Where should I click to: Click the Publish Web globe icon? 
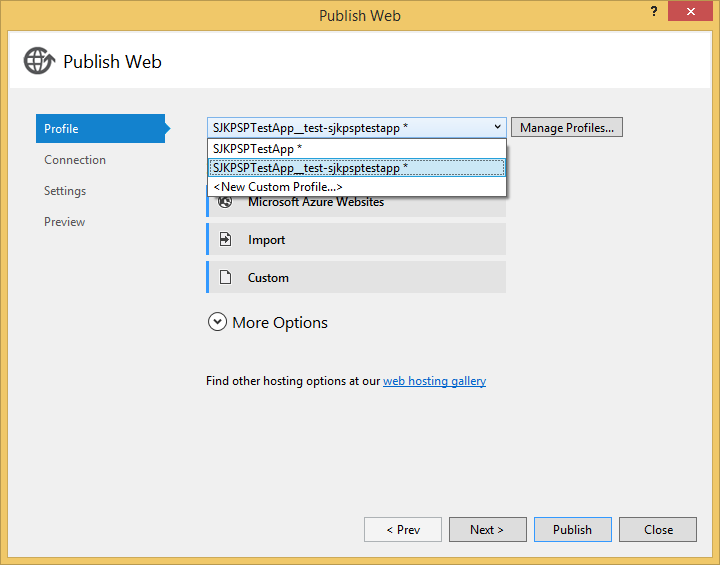pos(39,61)
